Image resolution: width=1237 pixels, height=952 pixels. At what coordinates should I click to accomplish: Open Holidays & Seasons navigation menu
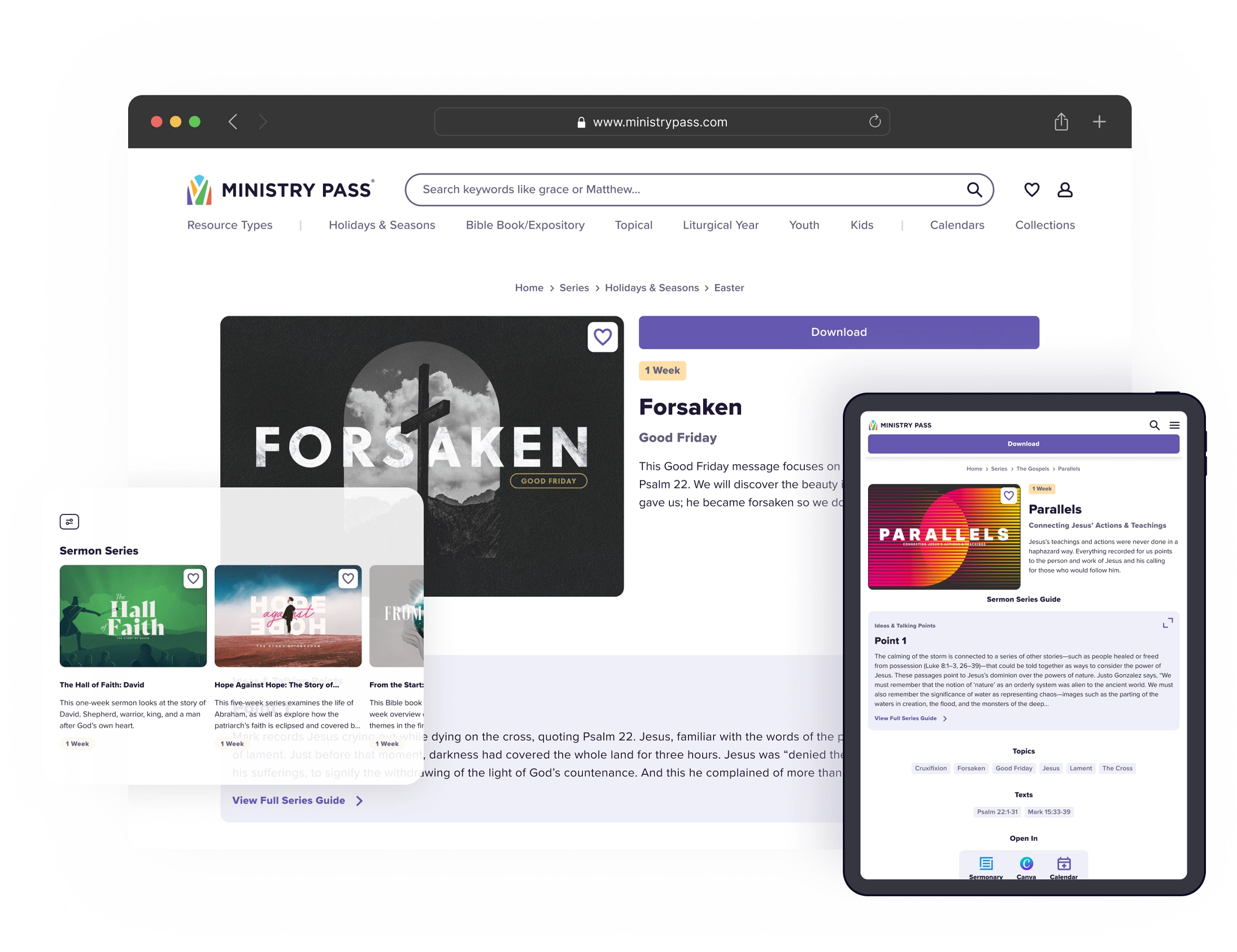(382, 225)
